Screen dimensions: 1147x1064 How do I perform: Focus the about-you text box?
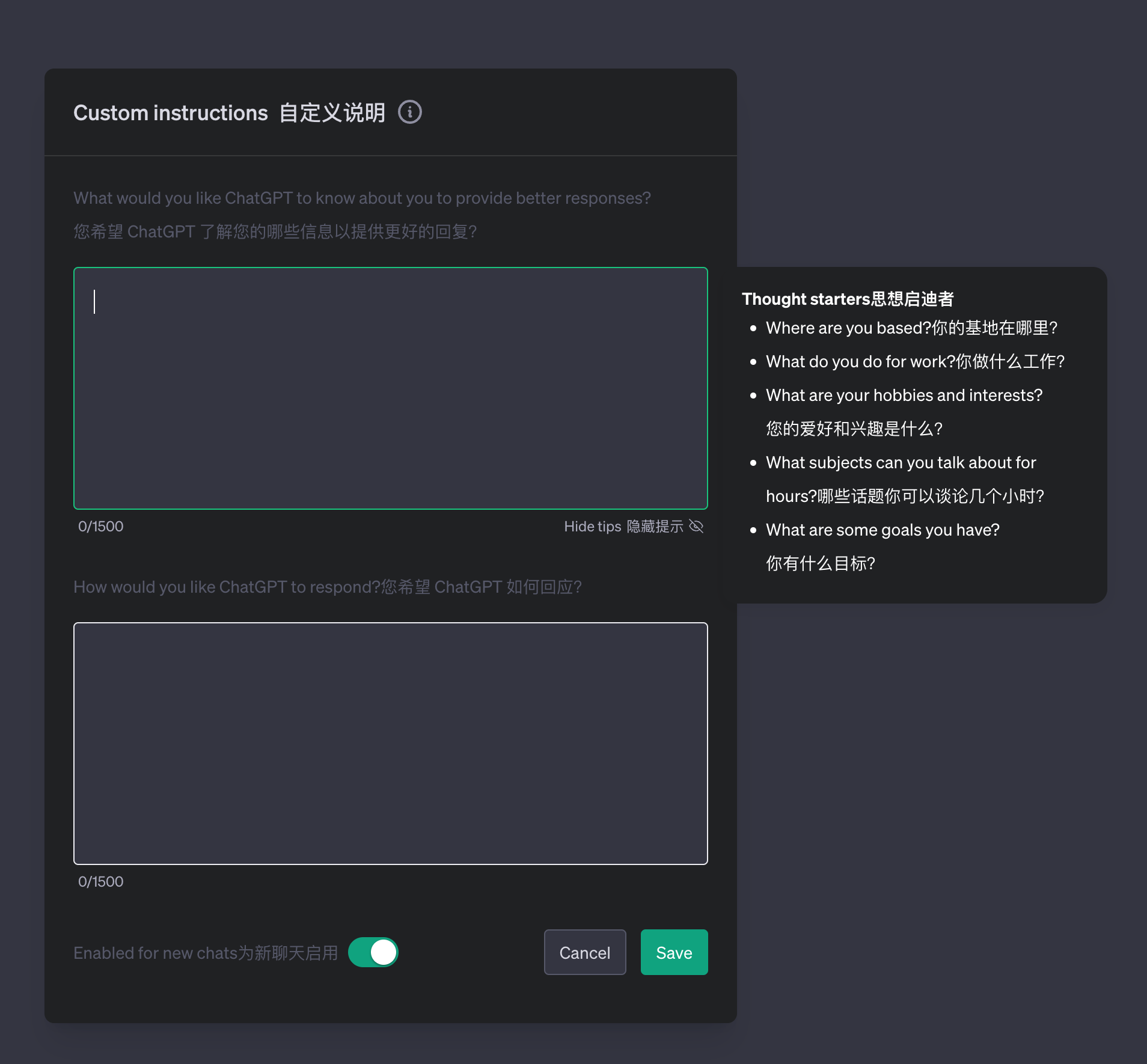391,388
